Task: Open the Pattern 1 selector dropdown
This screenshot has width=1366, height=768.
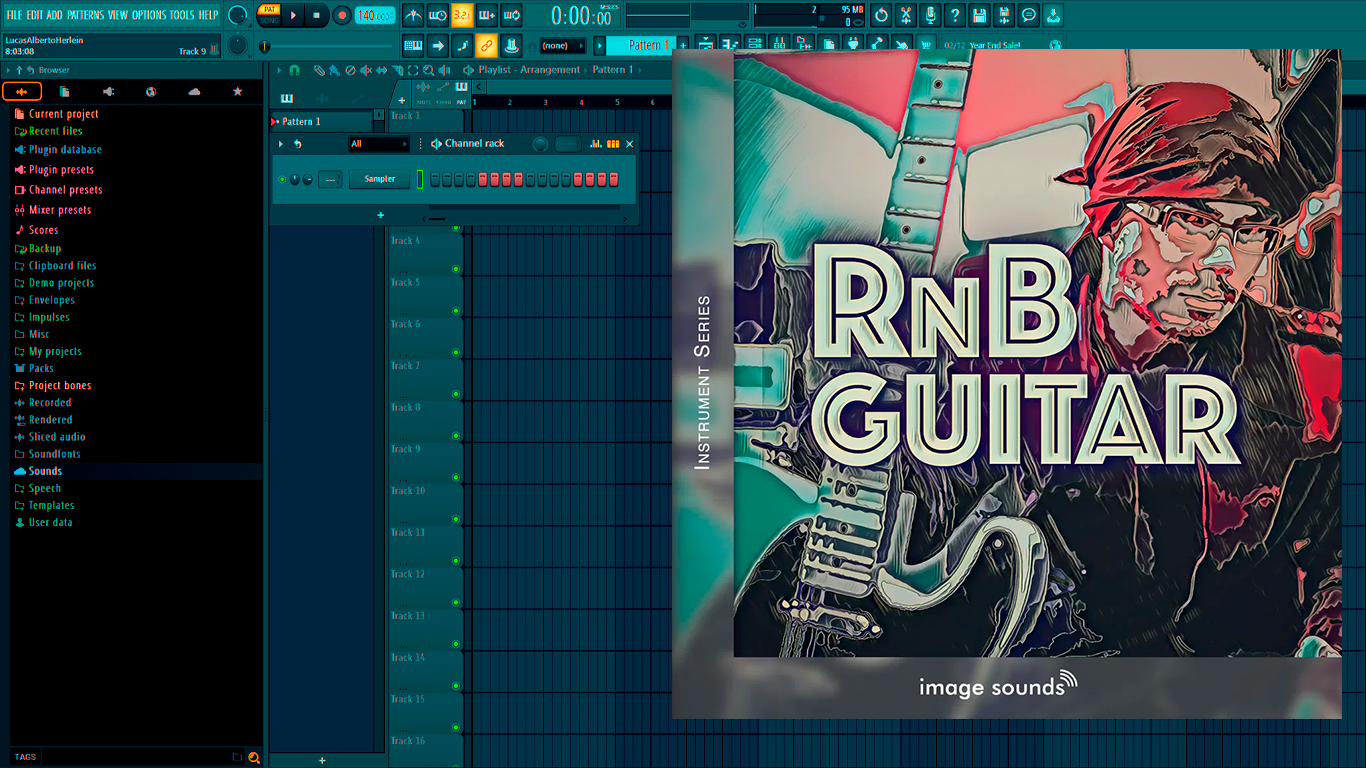Action: click(x=642, y=45)
